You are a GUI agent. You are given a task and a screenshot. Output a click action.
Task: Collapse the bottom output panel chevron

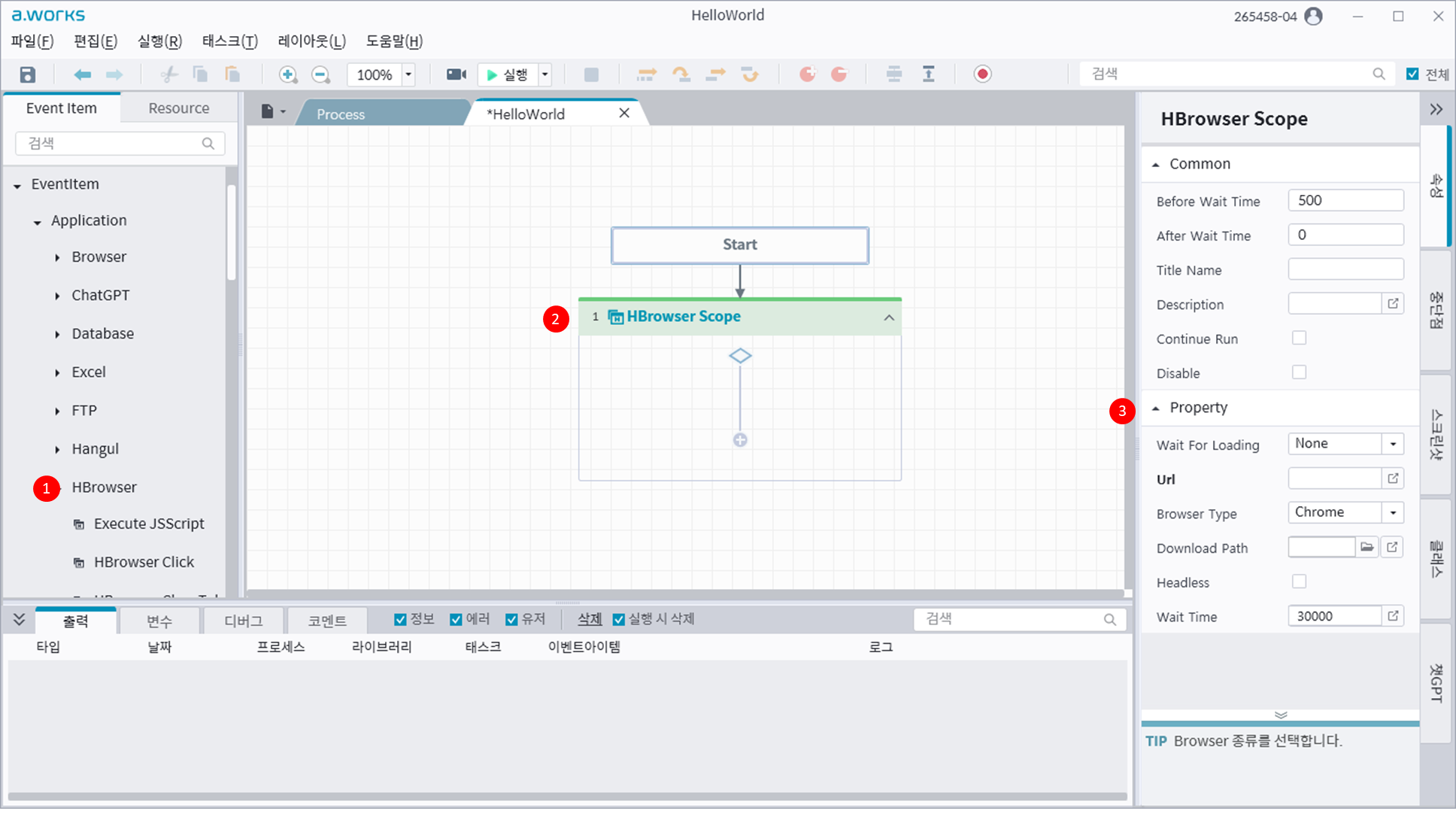(x=20, y=619)
